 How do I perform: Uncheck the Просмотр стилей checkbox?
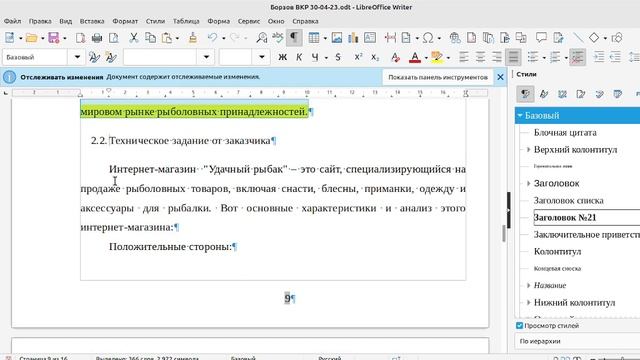[519, 326]
